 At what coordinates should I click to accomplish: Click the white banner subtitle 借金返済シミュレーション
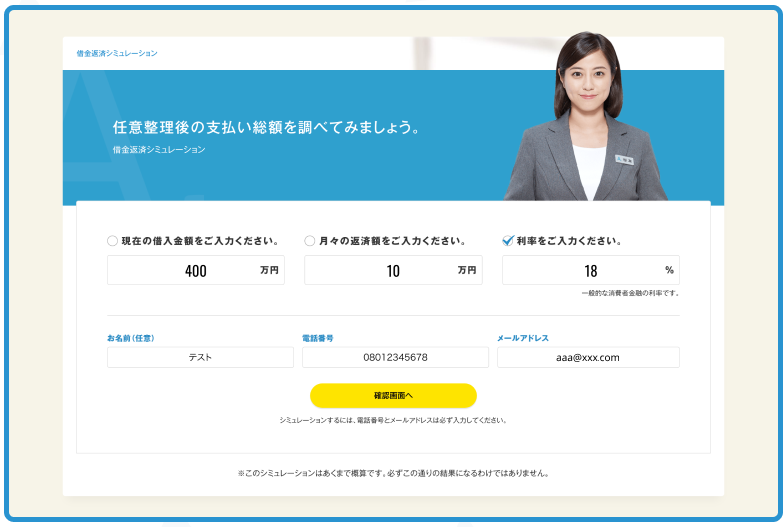[x=159, y=149]
